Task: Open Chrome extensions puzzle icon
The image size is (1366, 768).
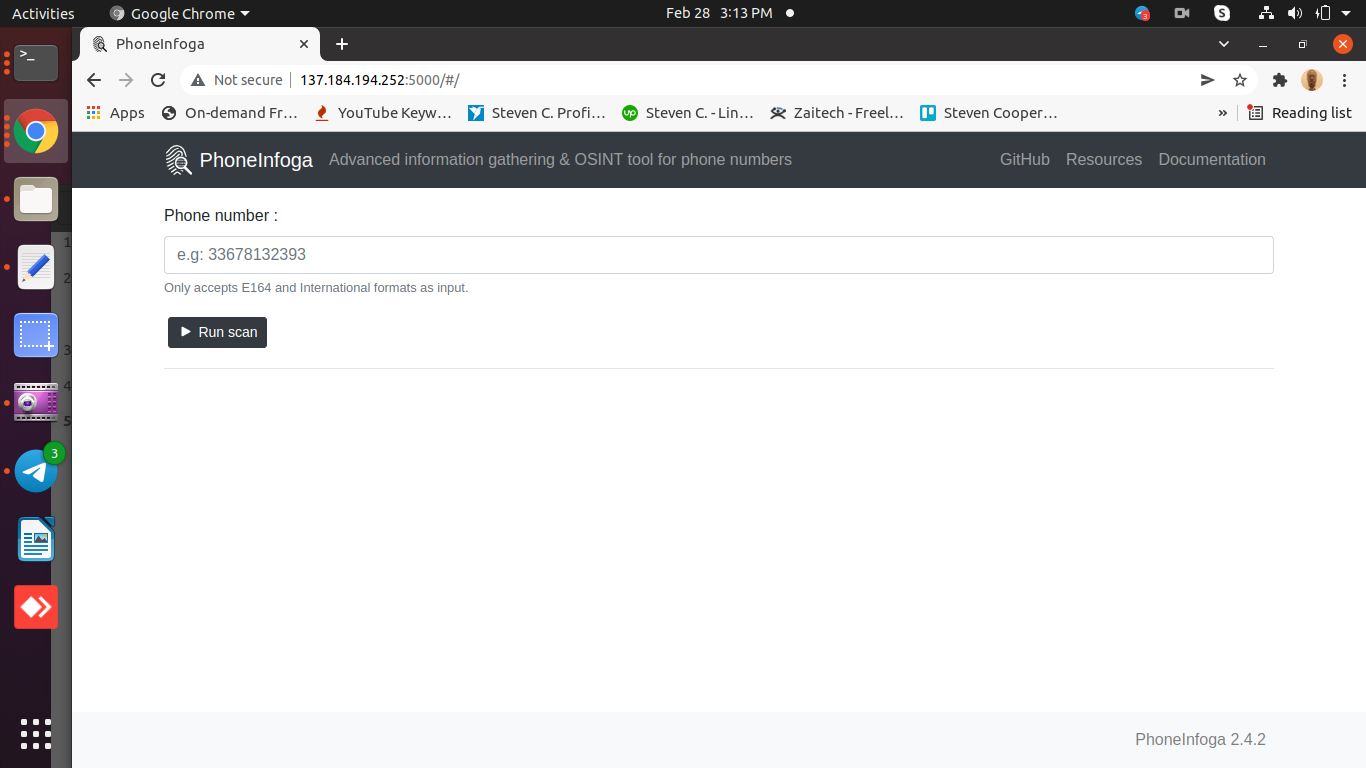Action: 1279,80
